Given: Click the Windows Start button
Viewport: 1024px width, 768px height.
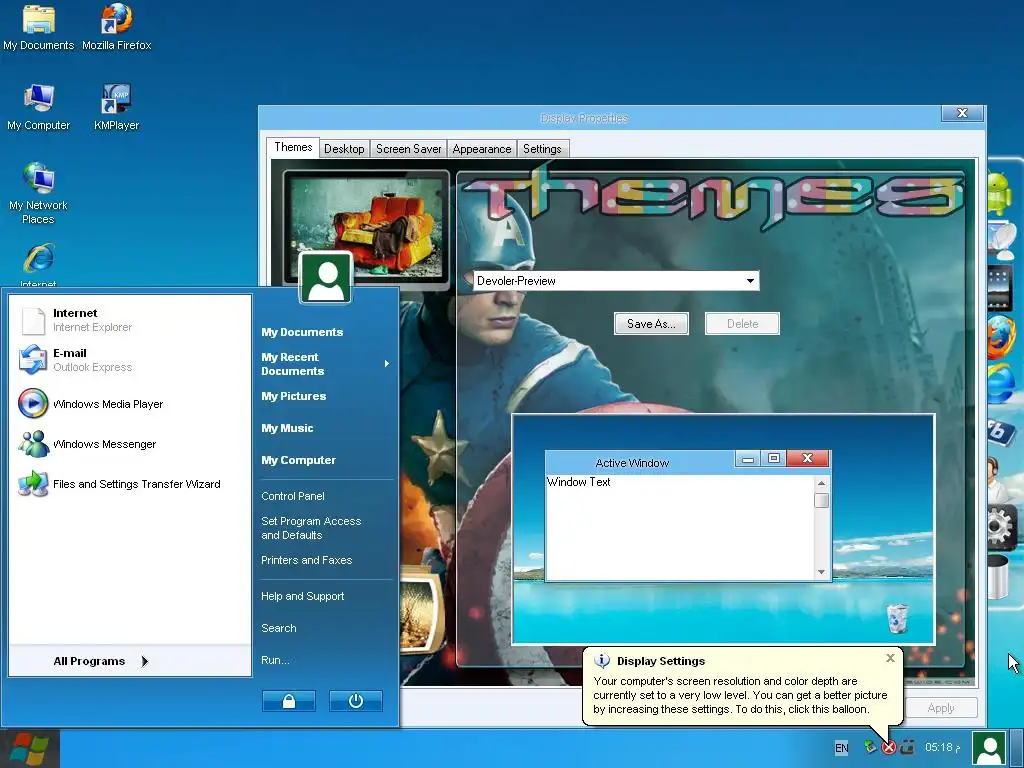Looking at the screenshot, I should click(30, 748).
